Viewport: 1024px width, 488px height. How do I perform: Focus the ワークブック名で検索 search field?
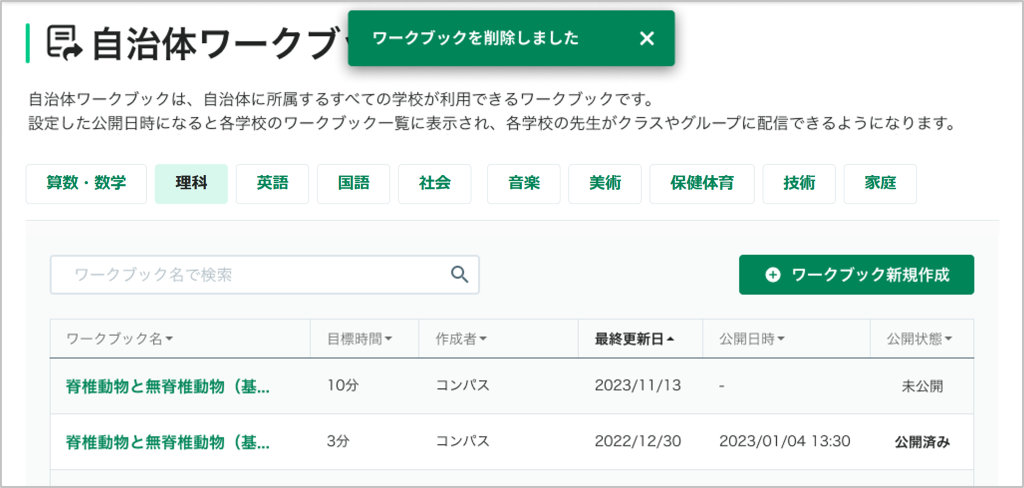point(264,275)
